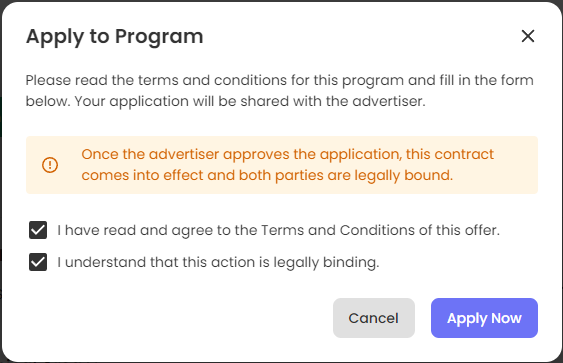
Task: Click the checkmark icon beside 'I understand' text
Action: click(x=38, y=262)
